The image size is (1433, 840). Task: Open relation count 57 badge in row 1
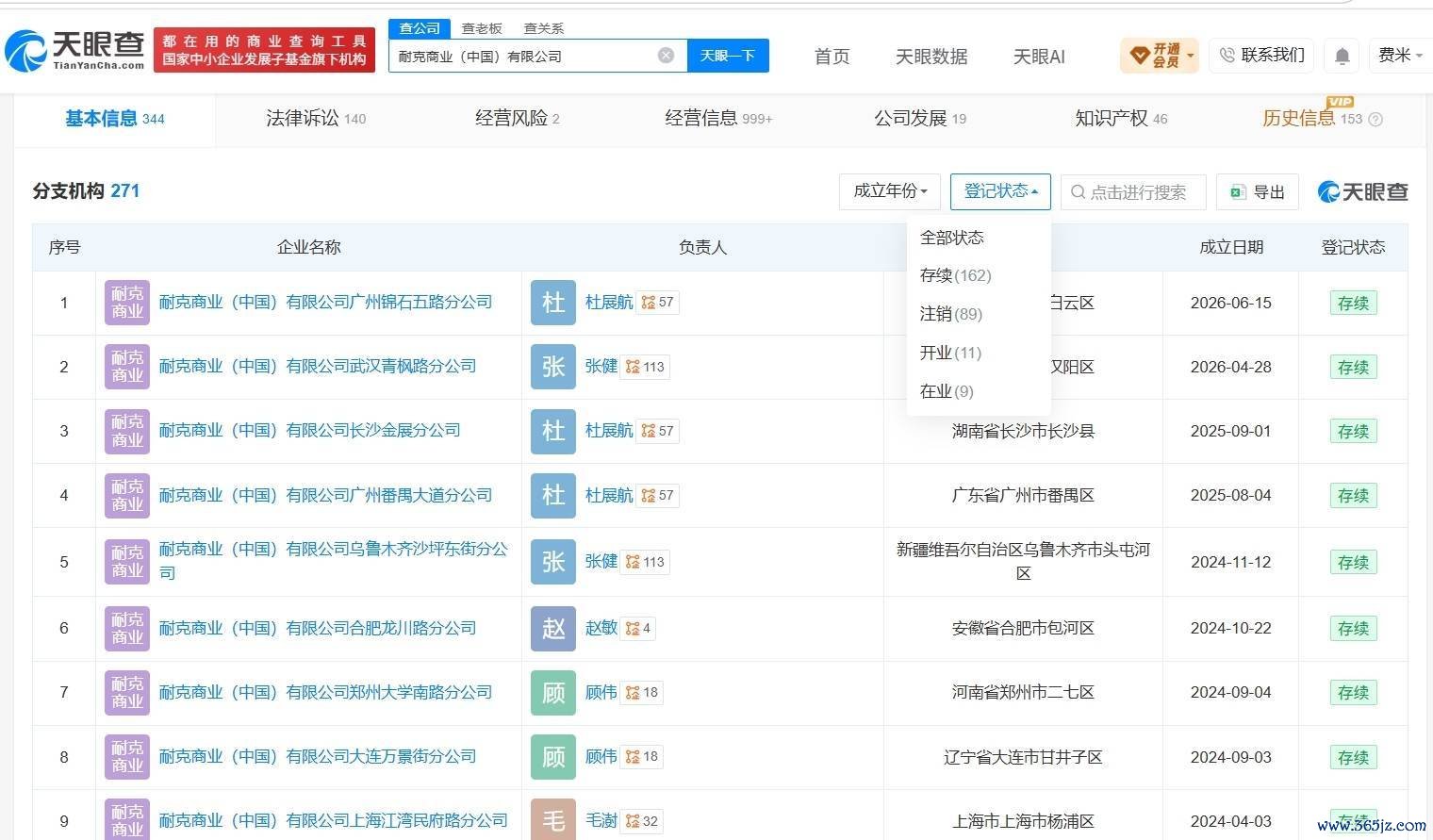pos(658,303)
